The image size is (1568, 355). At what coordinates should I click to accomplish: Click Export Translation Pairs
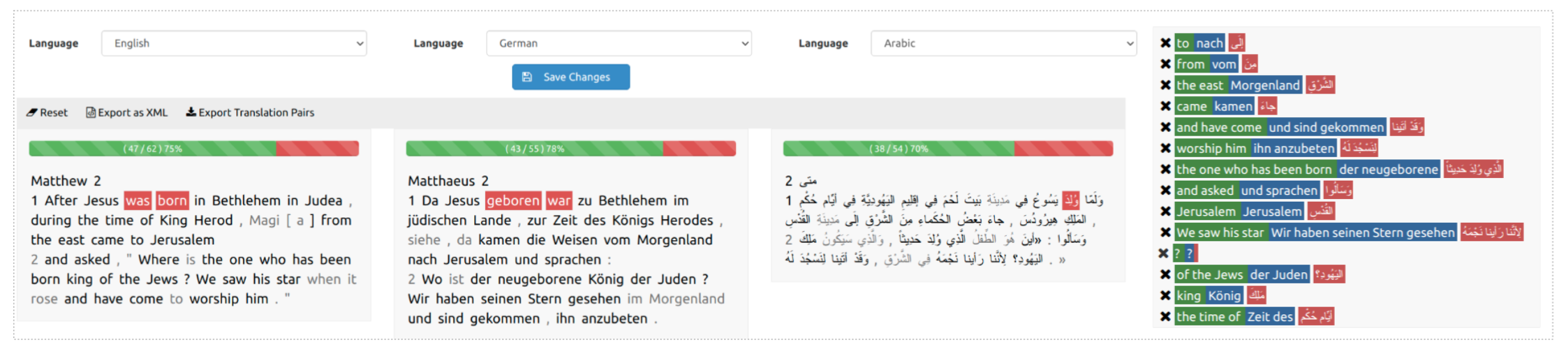pos(250,113)
